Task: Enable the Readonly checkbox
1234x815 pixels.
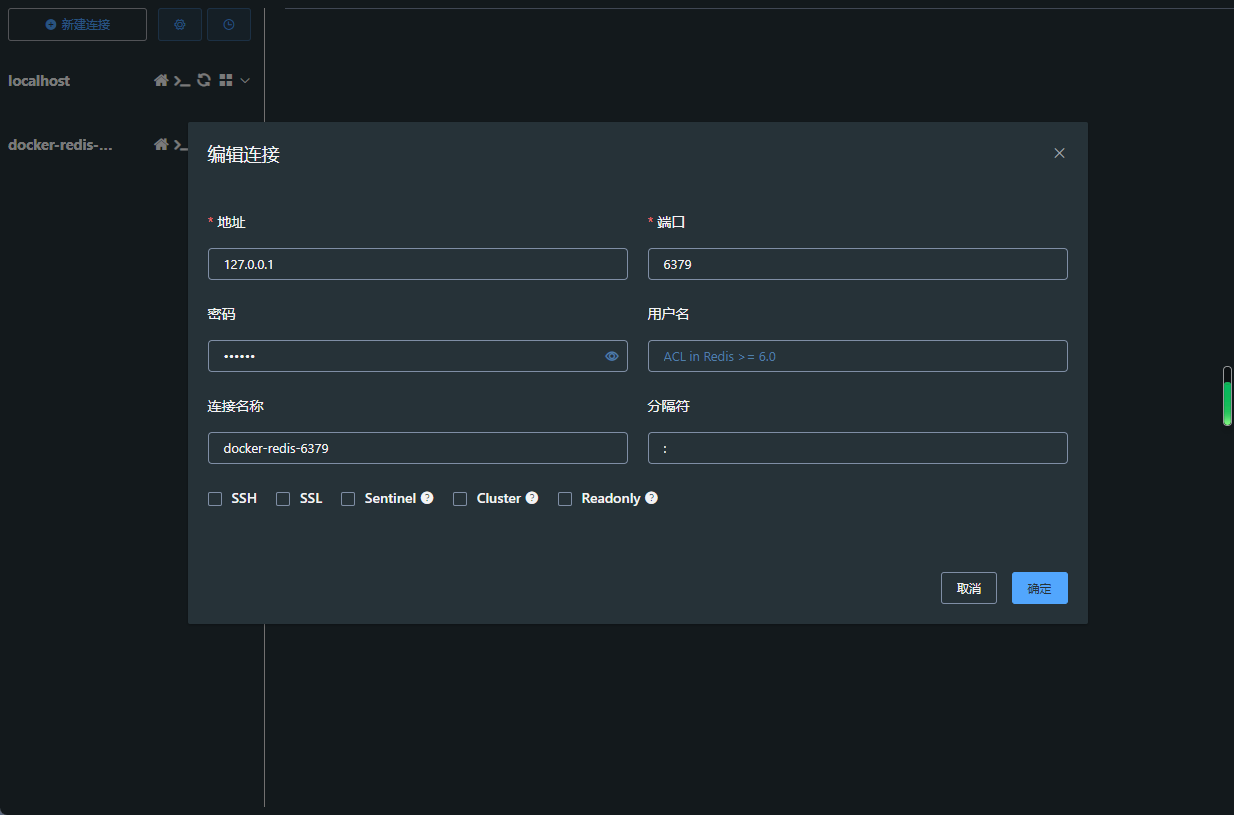Action: click(x=565, y=499)
